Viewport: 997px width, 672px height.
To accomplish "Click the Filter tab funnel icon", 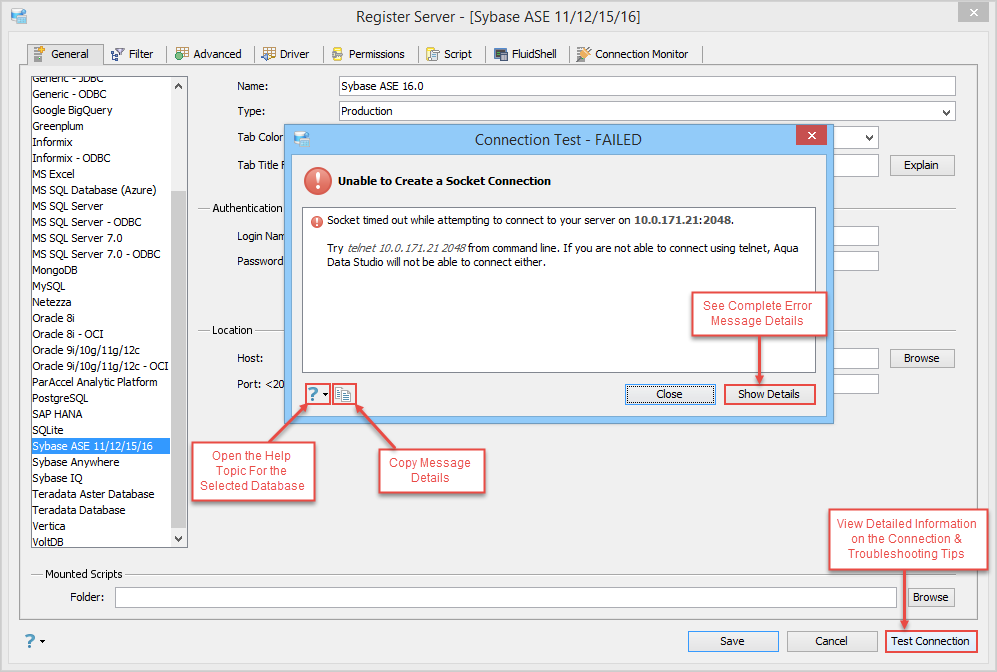I will click(x=117, y=55).
